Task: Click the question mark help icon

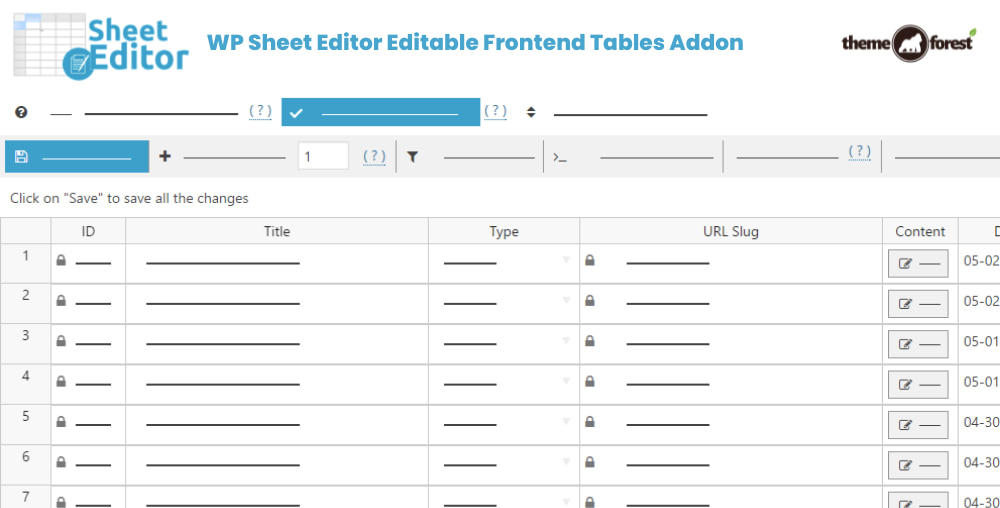Action: coord(21,113)
